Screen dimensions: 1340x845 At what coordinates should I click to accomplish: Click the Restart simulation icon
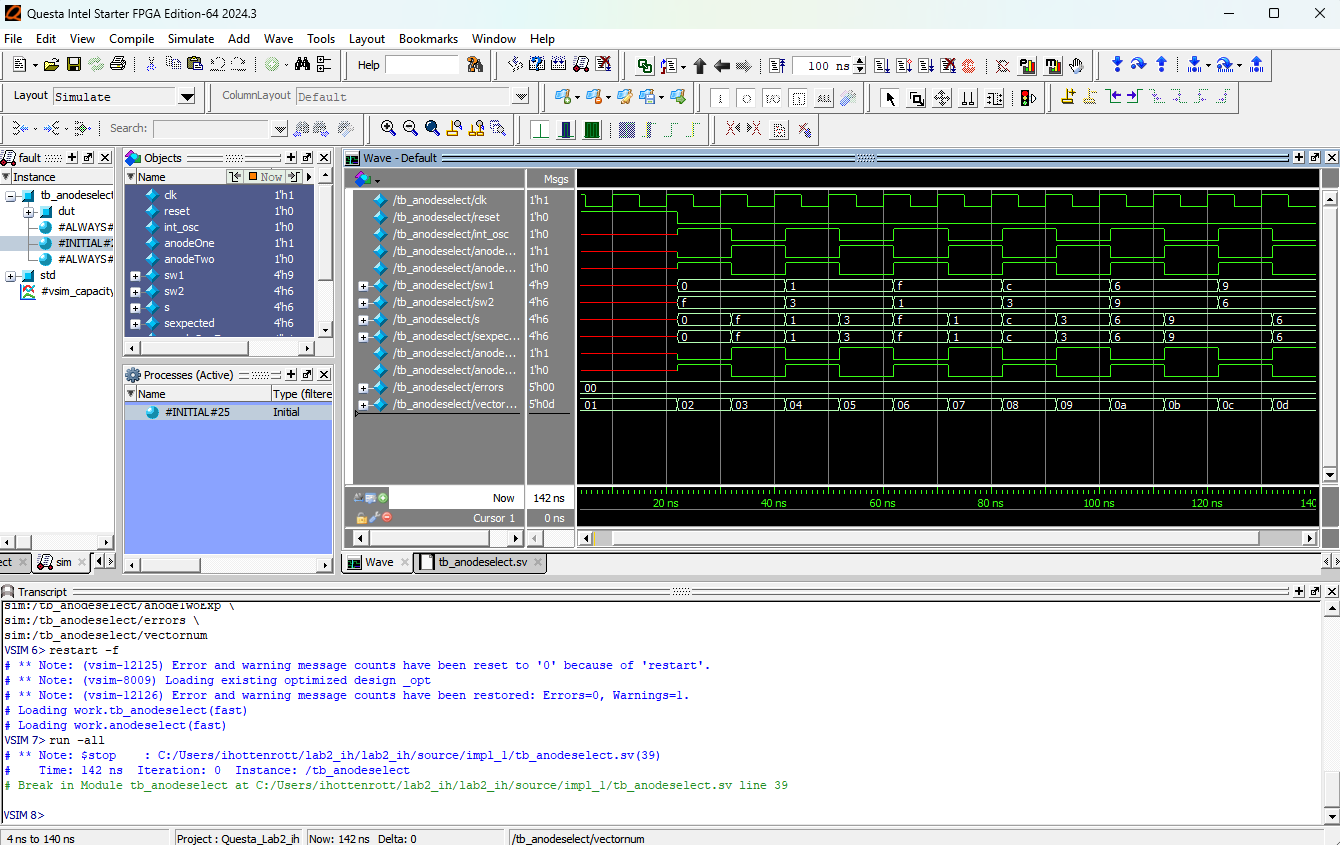coord(777,66)
